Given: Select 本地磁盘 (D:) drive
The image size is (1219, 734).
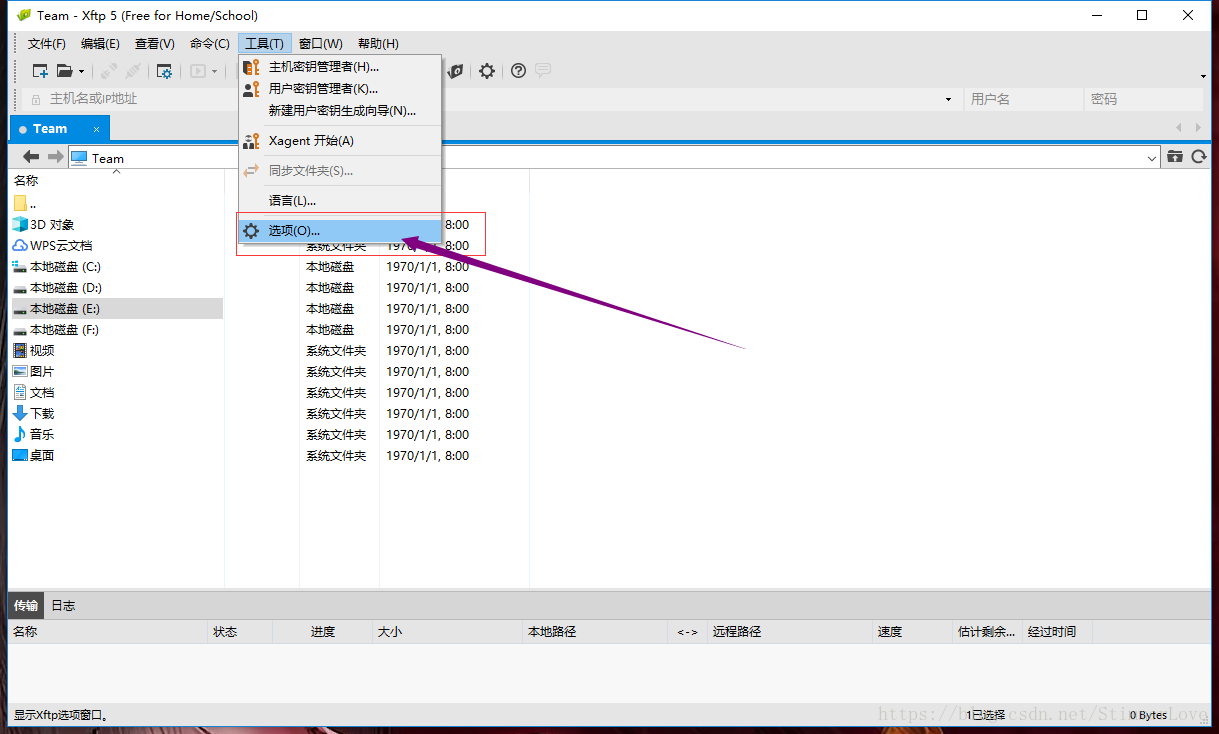Looking at the screenshot, I should coord(56,288).
